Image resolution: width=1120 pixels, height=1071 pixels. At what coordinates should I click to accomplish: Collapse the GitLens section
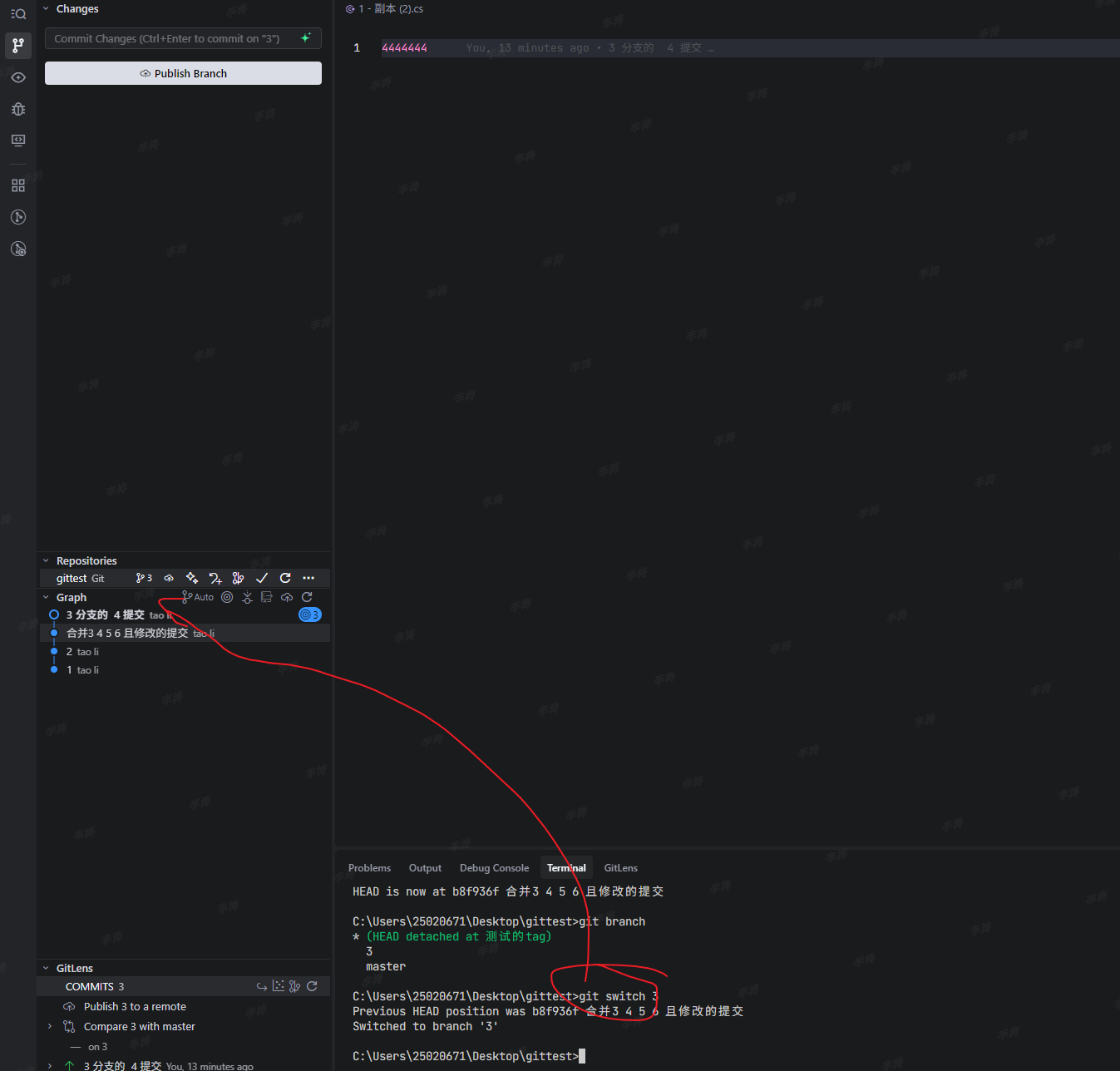coord(46,968)
